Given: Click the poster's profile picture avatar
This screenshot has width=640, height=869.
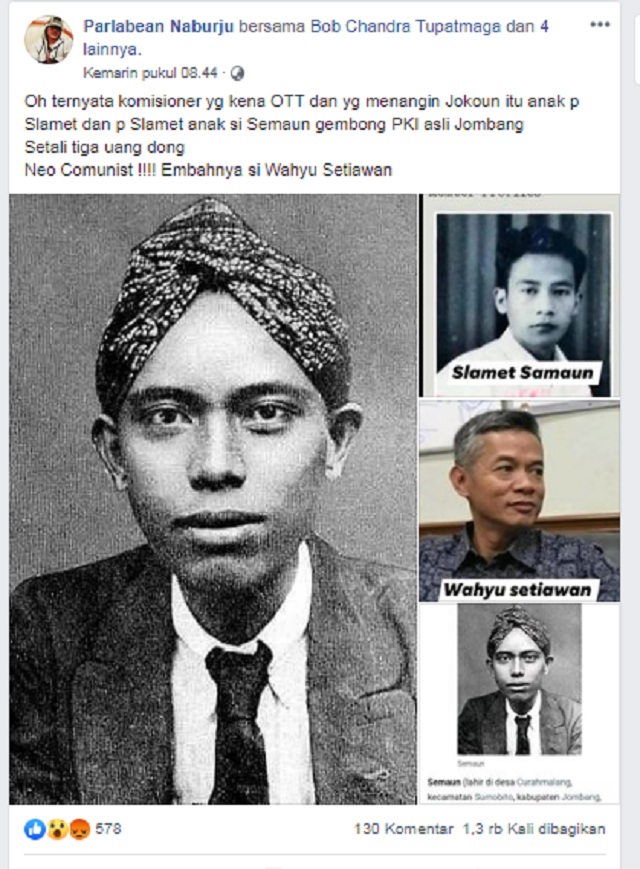Looking at the screenshot, I should click(48, 39).
